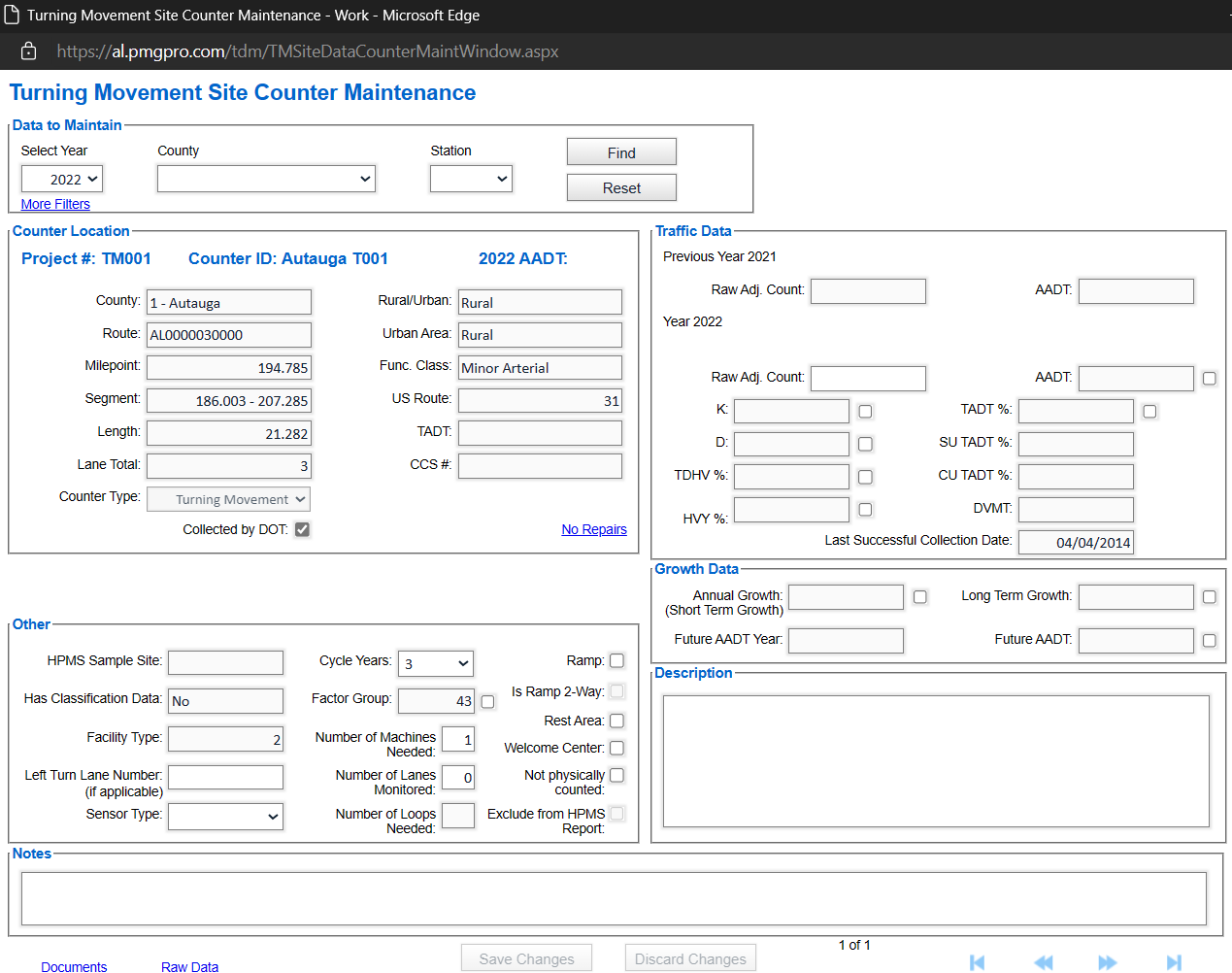Click the page lock icon in address bar
Viewport: 1232px width, 973px height.
pyautogui.click(x=27, y=50)
